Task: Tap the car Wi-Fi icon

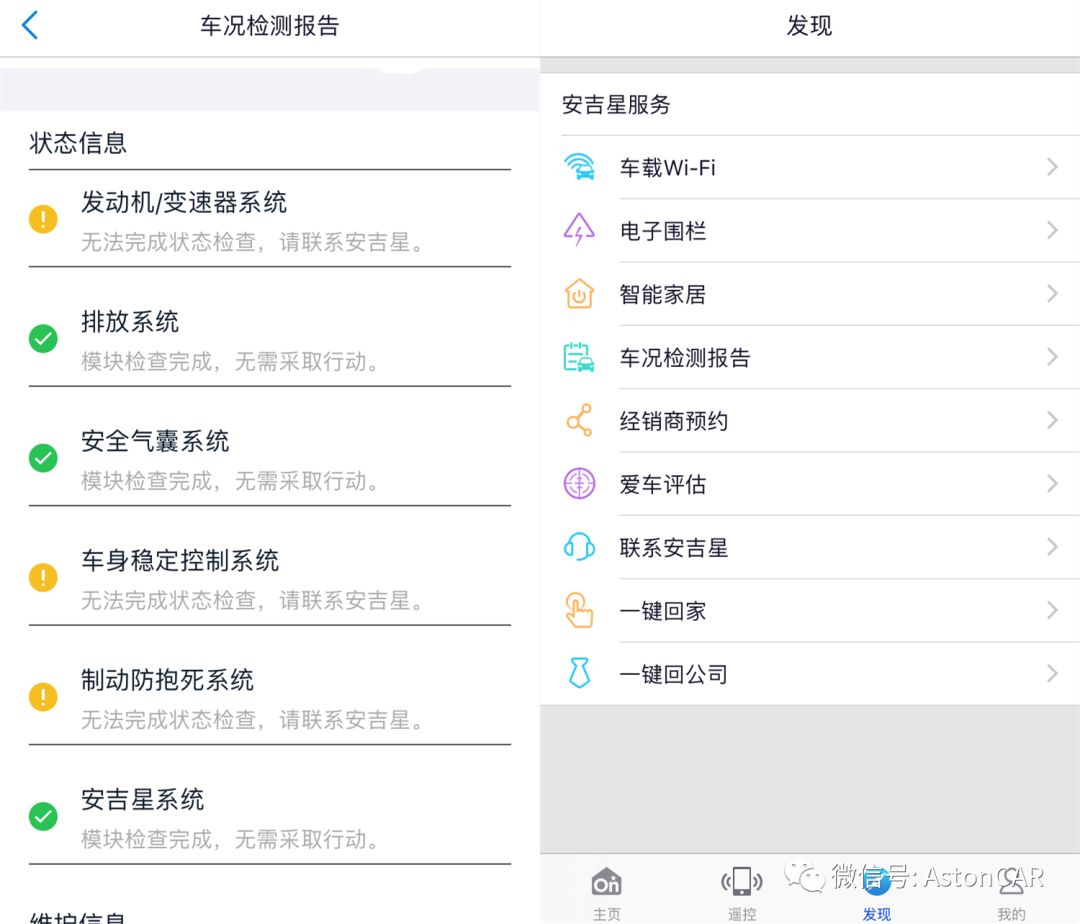Action: tap(579, 167)
